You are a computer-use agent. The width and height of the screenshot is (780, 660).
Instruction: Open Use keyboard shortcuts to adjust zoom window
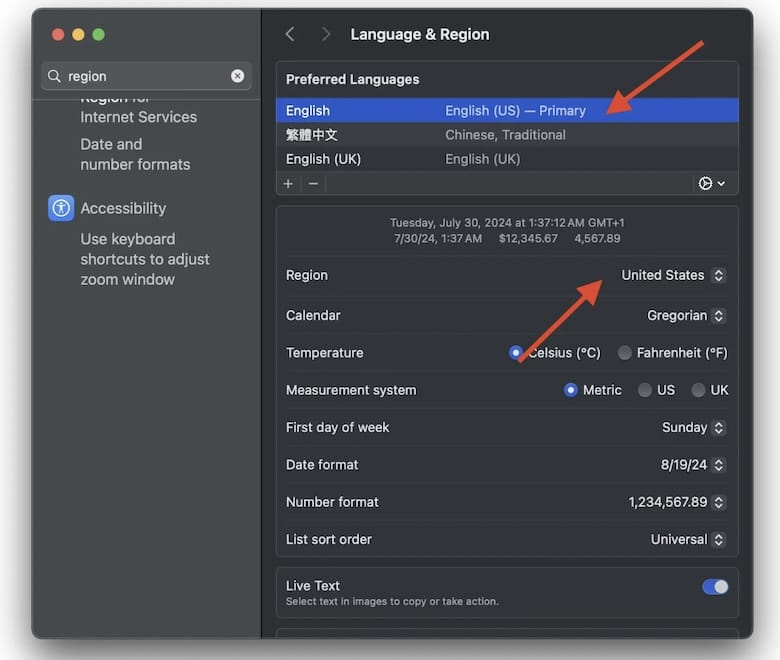pyautogui.click(x=145, y=259)
